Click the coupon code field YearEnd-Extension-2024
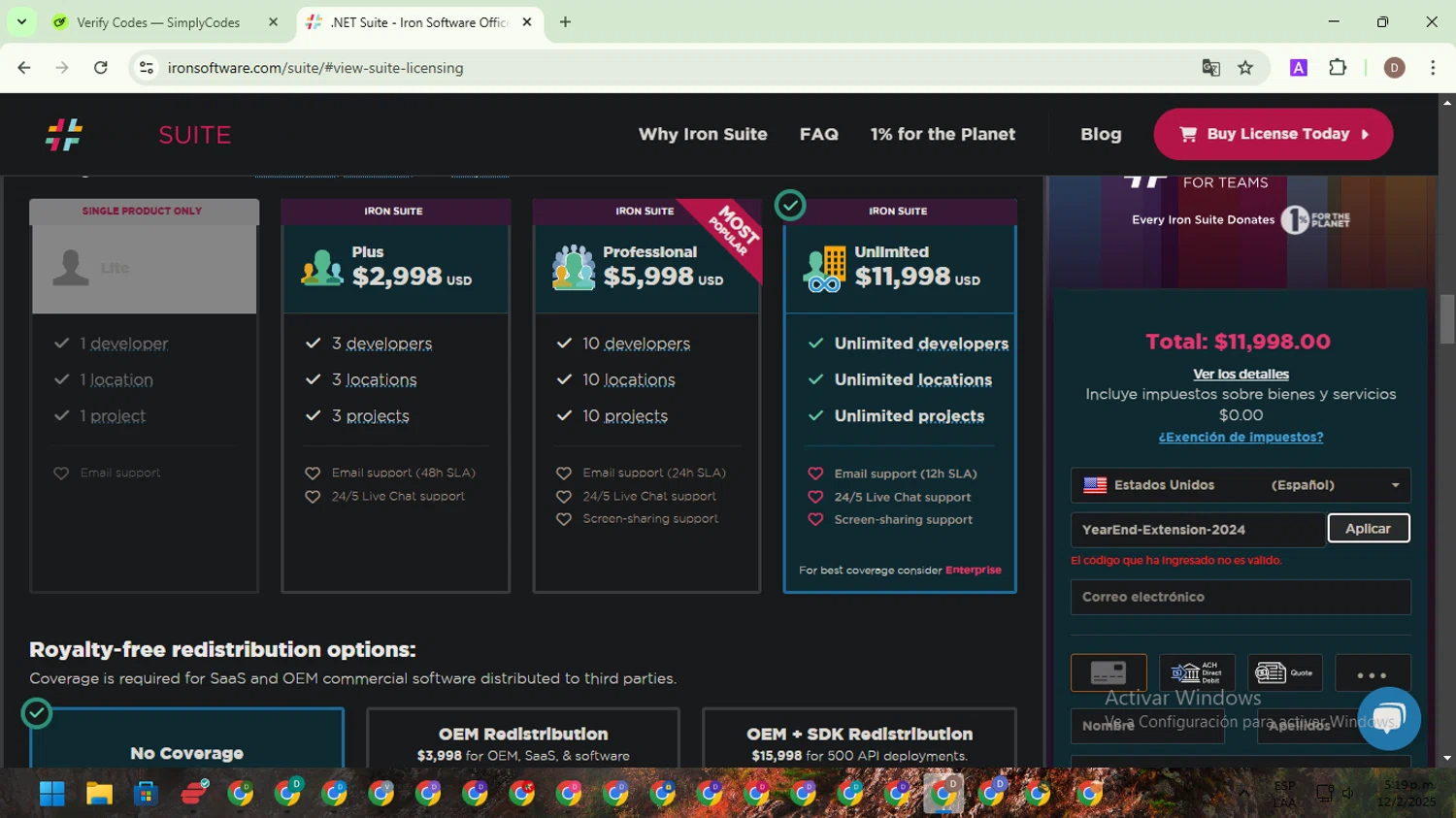 tap(1198, 530)
